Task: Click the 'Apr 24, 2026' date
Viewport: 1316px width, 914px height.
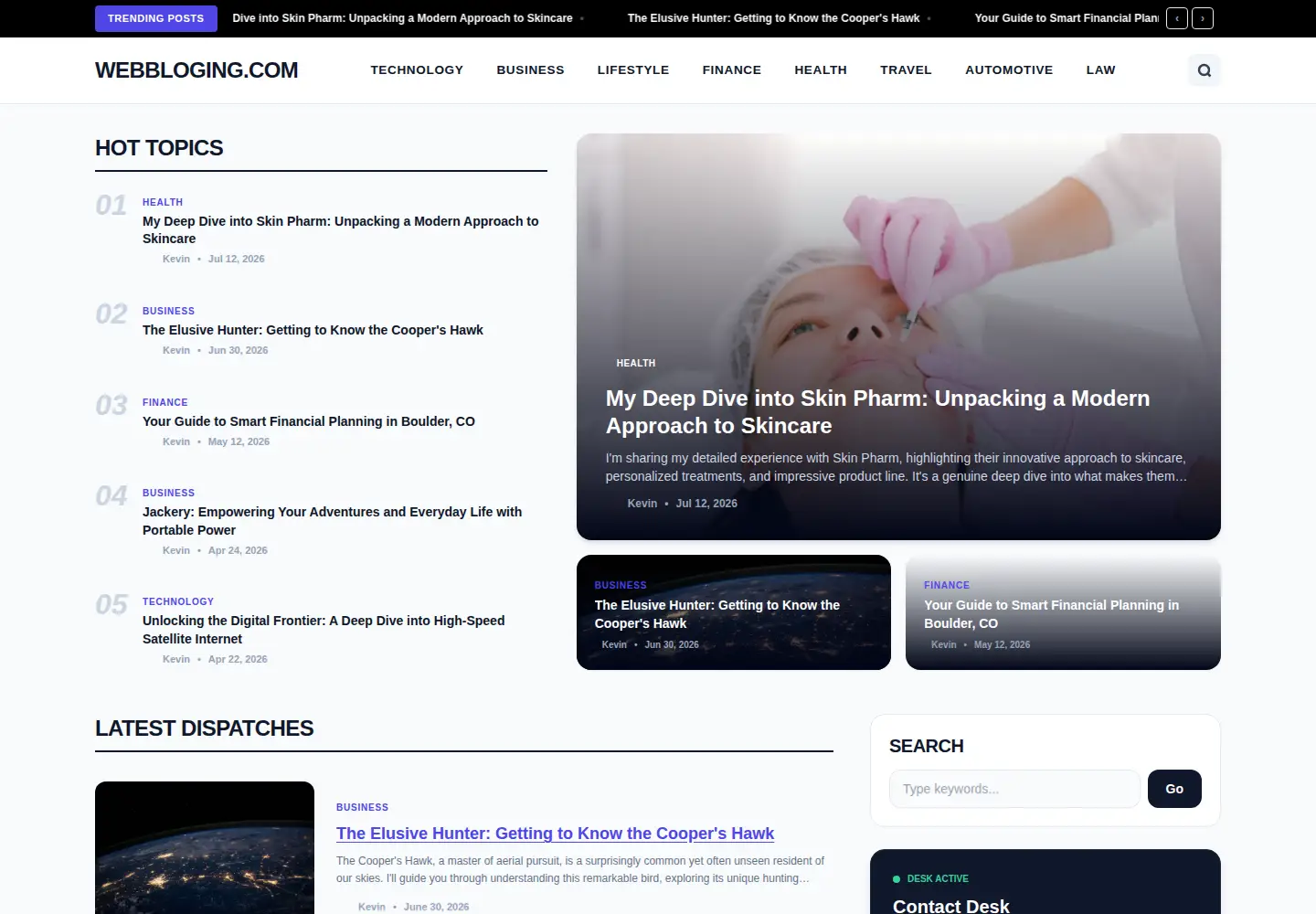Action: [238, 550]
